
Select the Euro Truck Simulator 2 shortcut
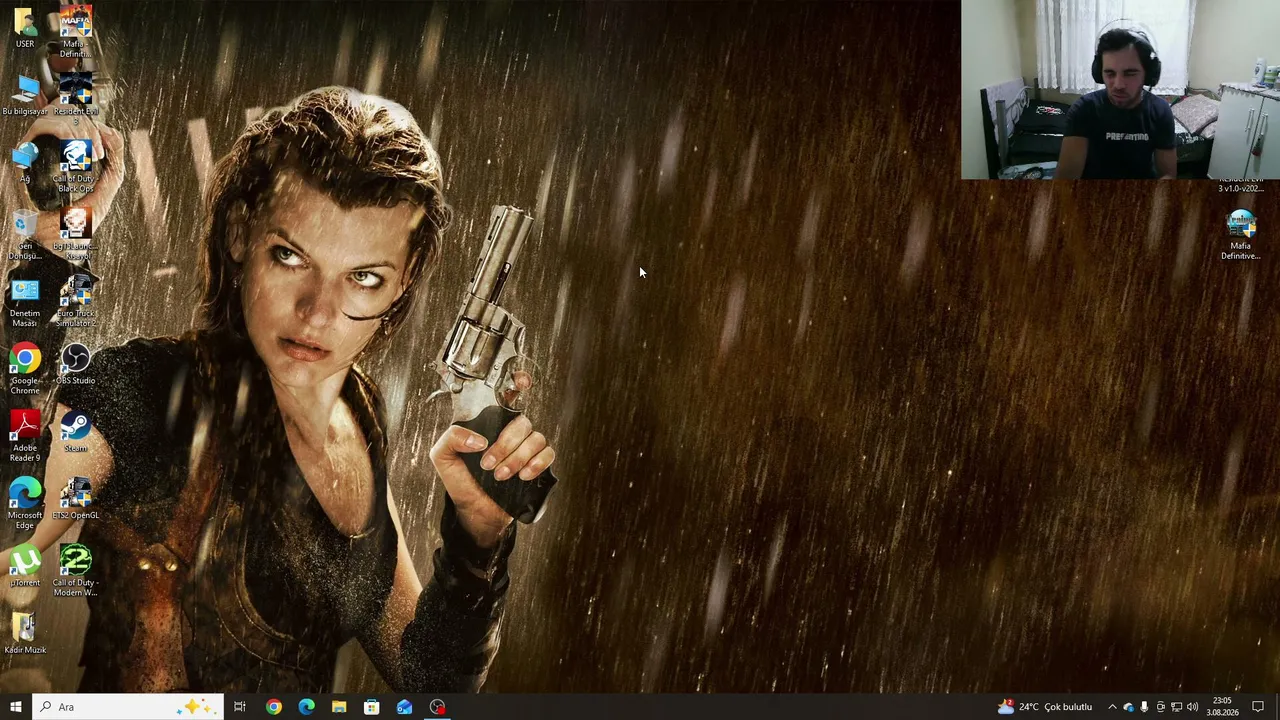pyautogui.click(x=75, y=302)
